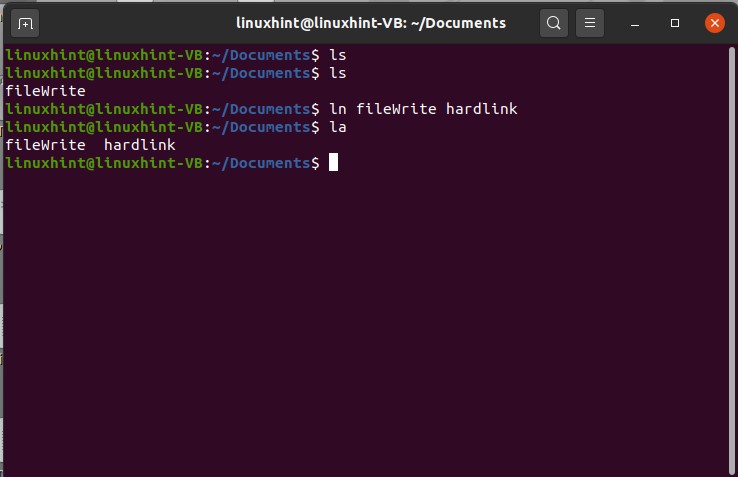Image resolution: width=738 pixels, height=477 pixels.
Task: Click 'linuxhint@linuxhint-VB' on the first prompt line
Action: click(104, 55)
